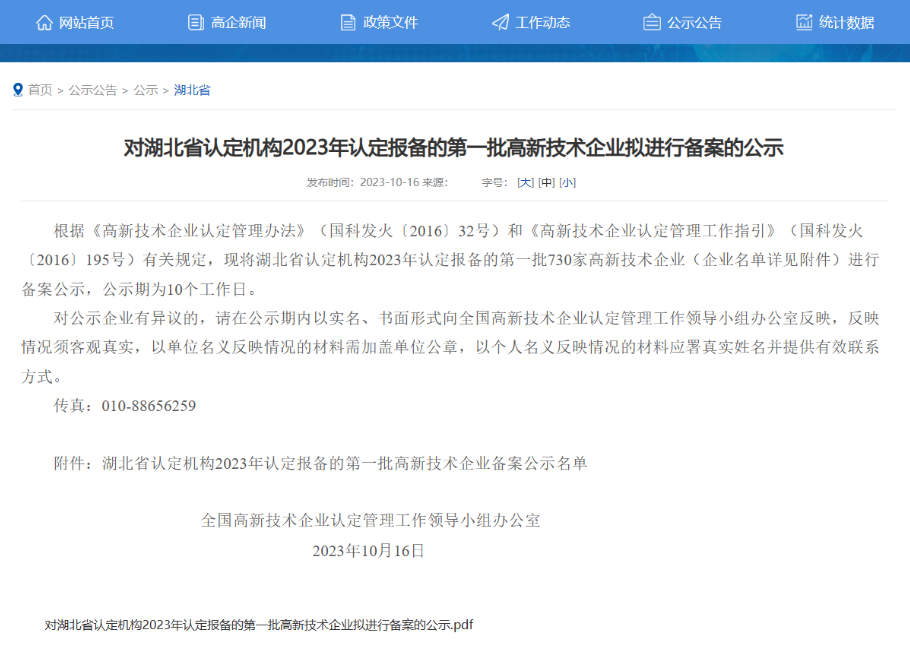Navigate to 公示公告 in the breadcrumb
Screen dimensions: 910x667
93,90
